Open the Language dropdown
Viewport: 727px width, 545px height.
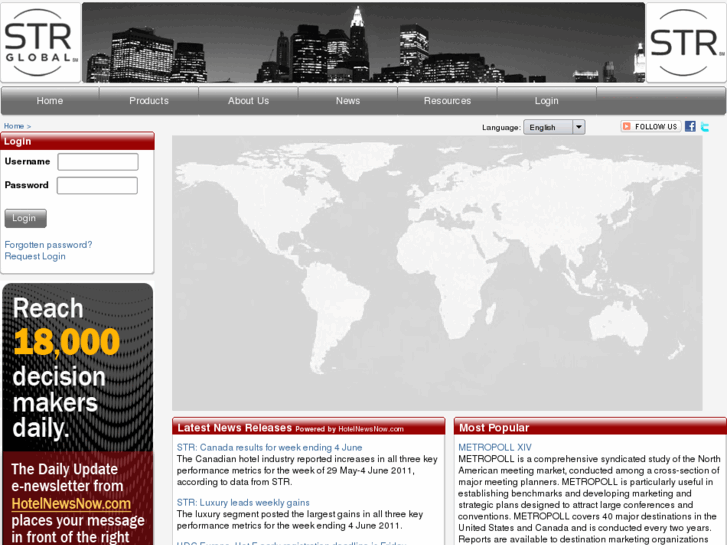pyautogui.click(x=554, y=127)
